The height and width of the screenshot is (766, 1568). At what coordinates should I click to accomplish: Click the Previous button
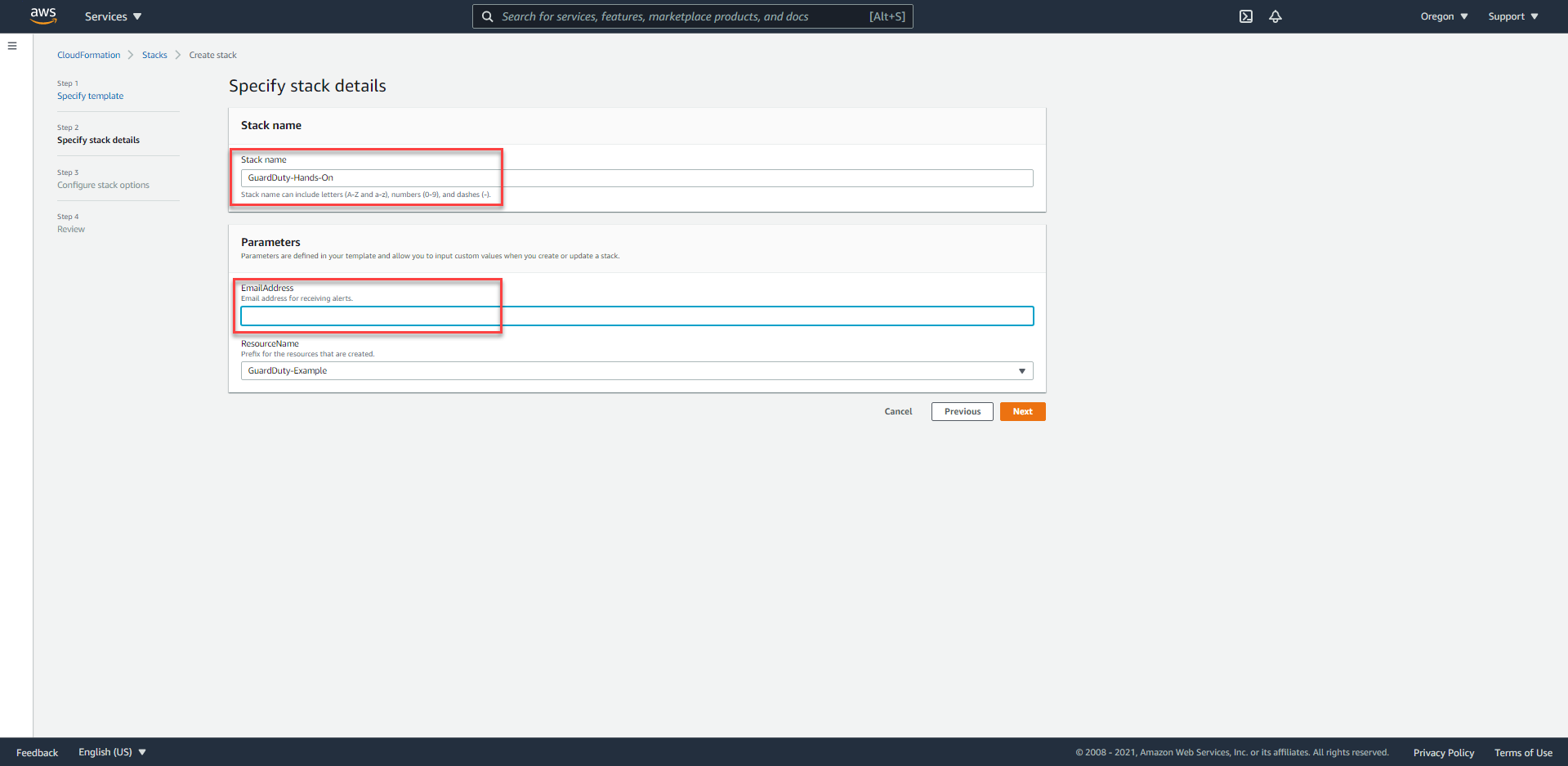(x=962, y=411)
